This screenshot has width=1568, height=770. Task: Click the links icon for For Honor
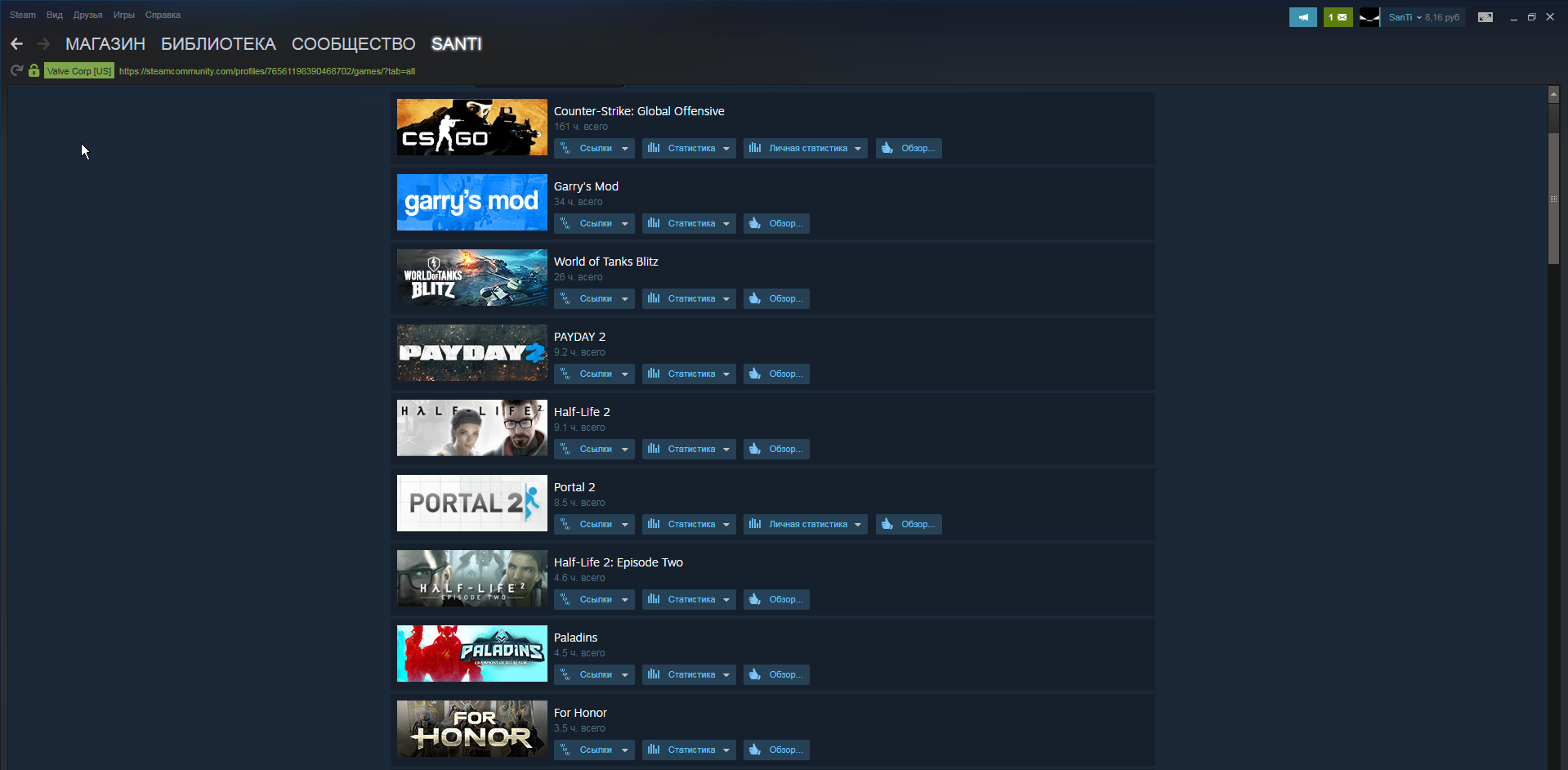pyautogui.click(x=565, y=750)
